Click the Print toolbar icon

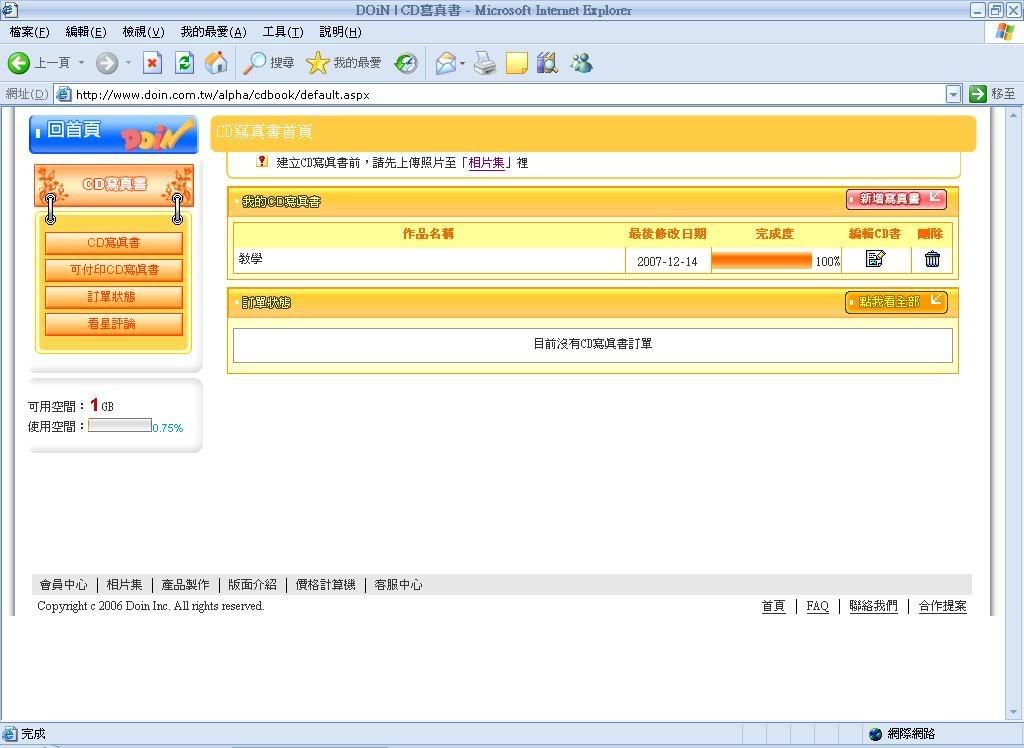[485, 64]
